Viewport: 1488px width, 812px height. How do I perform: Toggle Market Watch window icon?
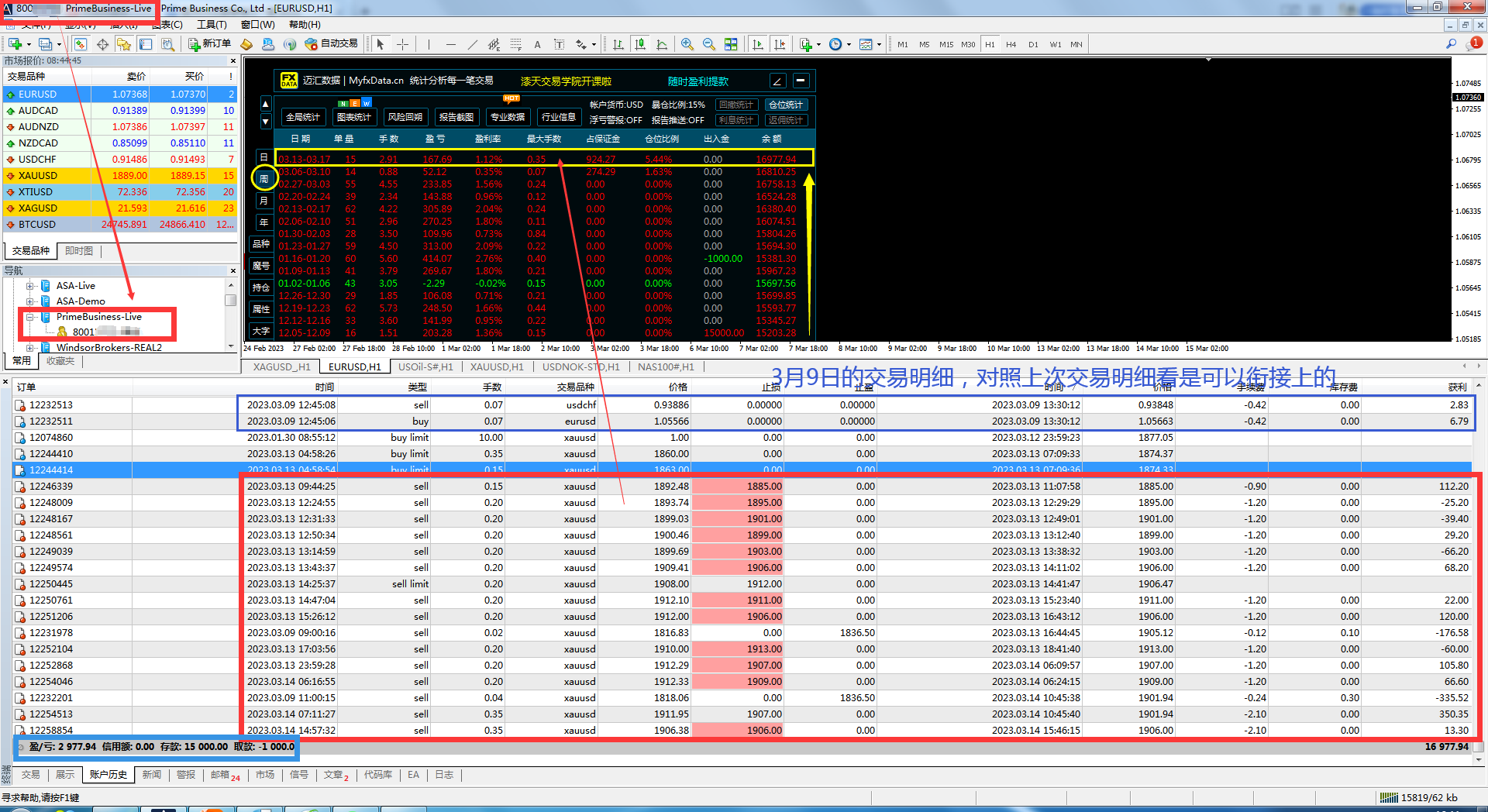click(x=80, y=44)
